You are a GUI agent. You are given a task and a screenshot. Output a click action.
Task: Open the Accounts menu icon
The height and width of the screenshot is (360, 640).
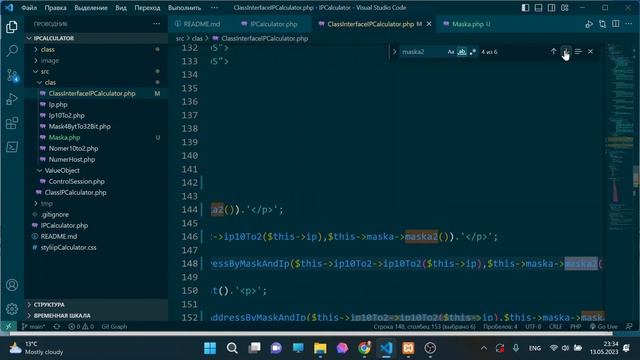(x=12, y=285)
